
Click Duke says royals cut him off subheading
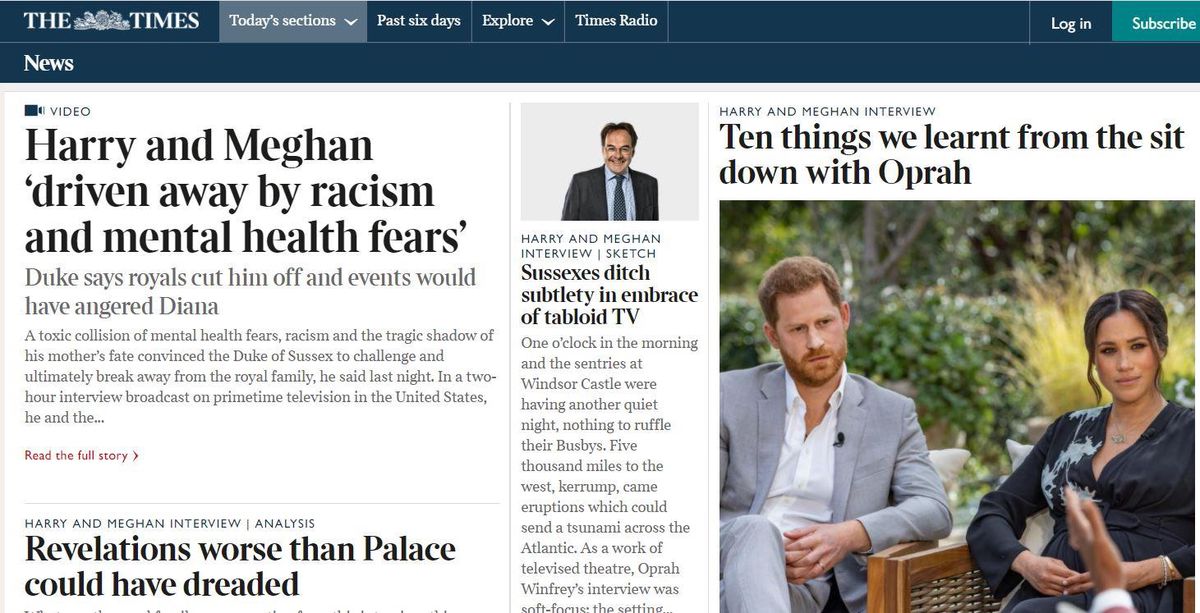(x=250, y=291)
